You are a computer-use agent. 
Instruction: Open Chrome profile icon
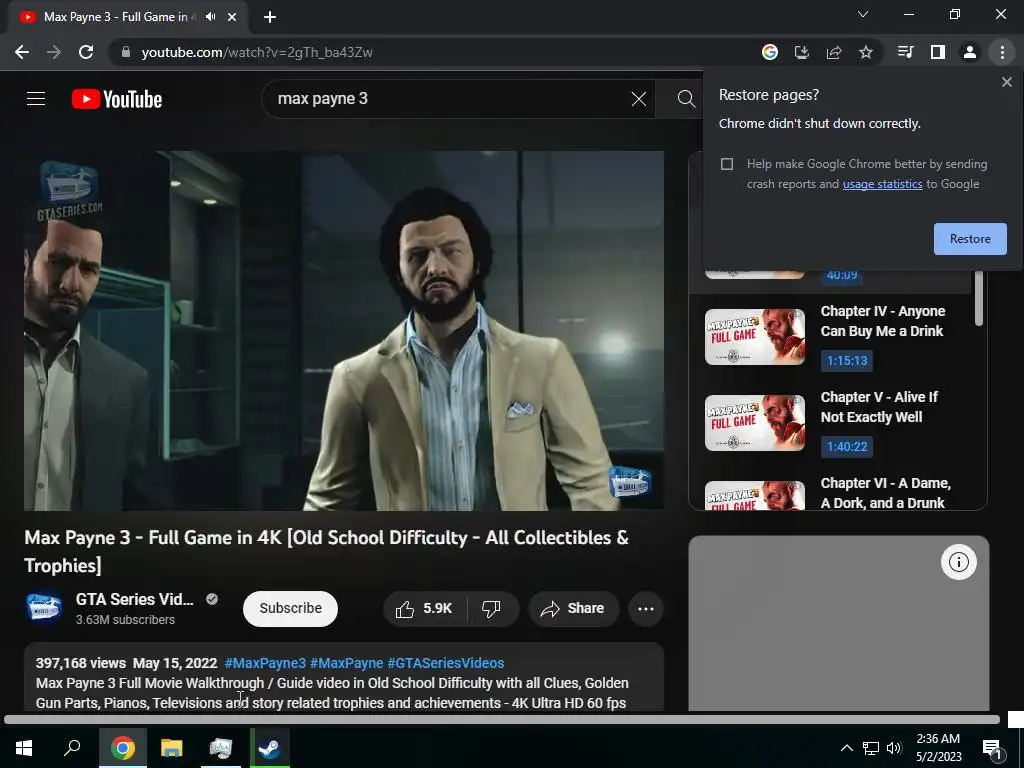click(x=970, y=52)
